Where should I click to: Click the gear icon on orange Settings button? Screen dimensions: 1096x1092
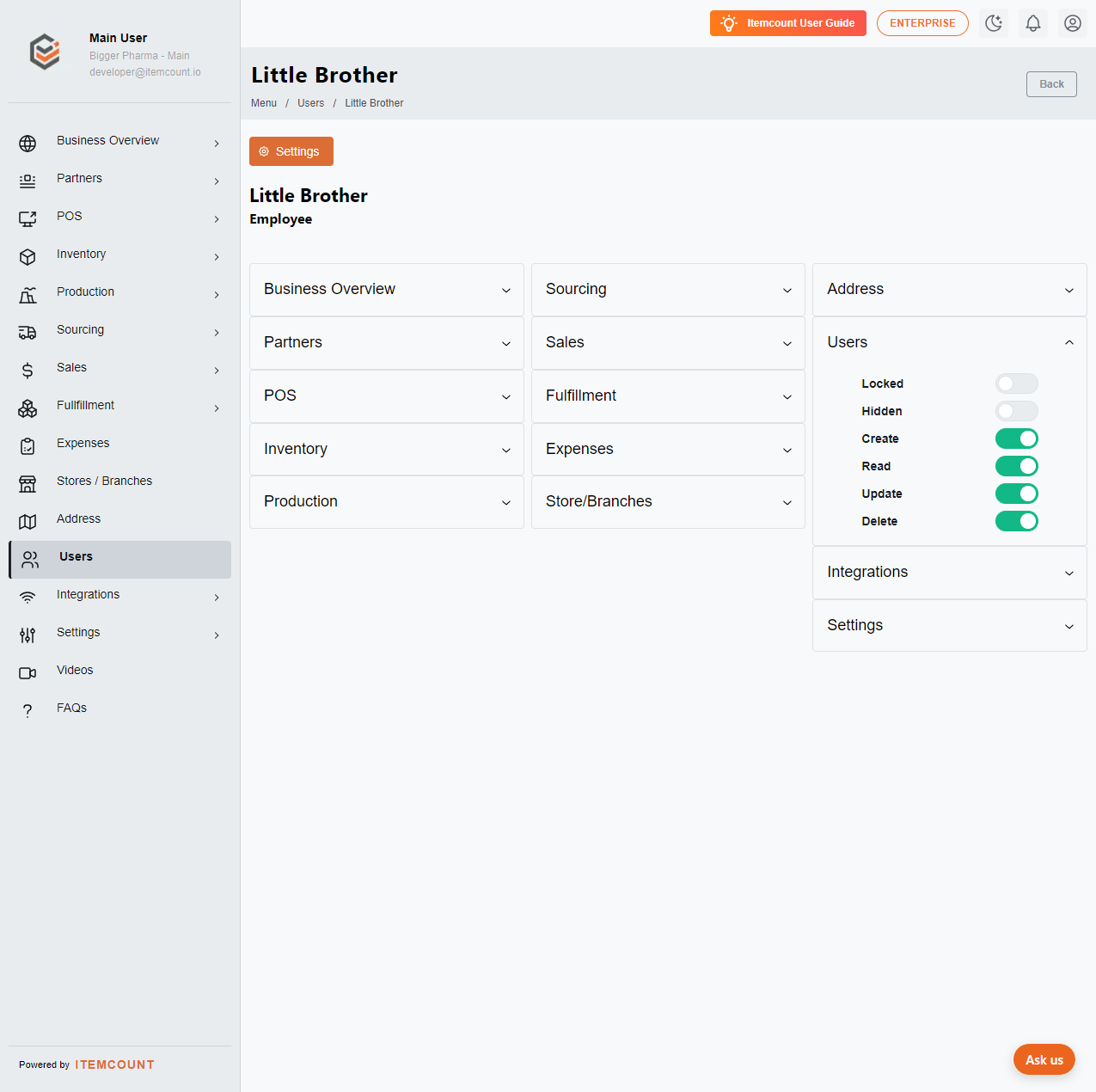click(x=264, y=151)
